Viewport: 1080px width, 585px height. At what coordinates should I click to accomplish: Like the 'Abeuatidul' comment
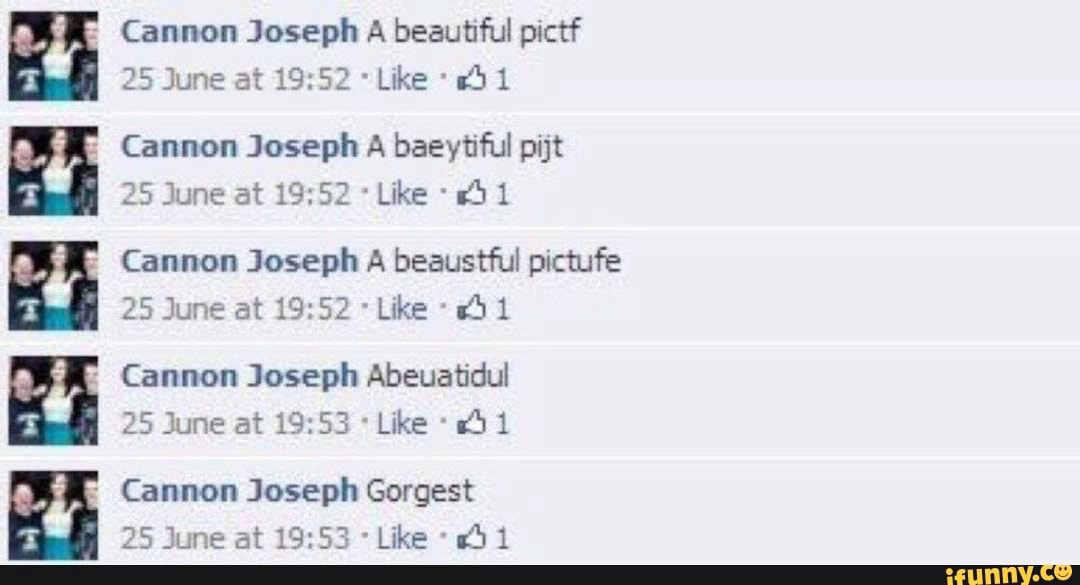tap(402, 424)
